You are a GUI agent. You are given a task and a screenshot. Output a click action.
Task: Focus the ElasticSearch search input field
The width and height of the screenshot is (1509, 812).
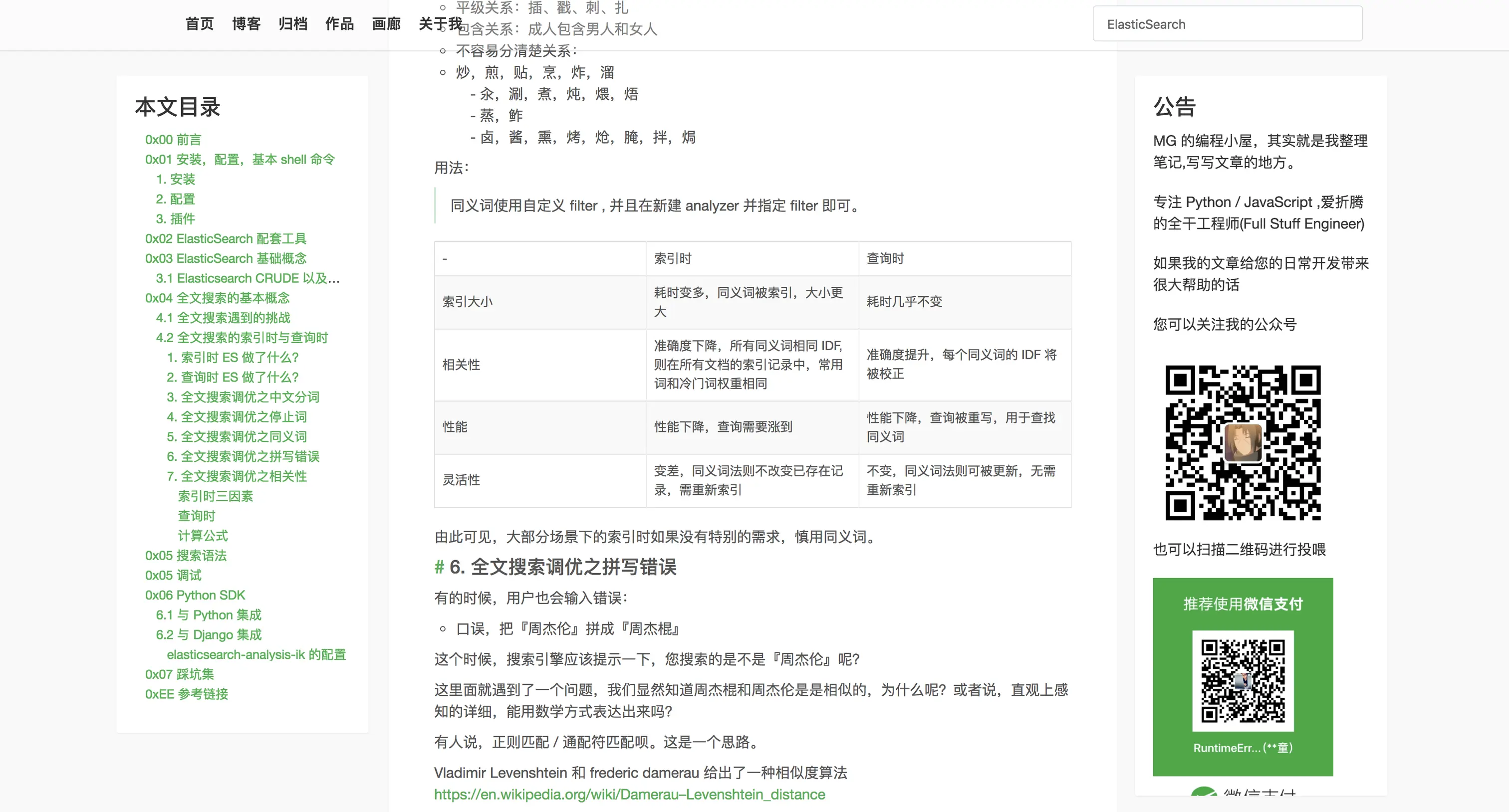point(1227,24)
